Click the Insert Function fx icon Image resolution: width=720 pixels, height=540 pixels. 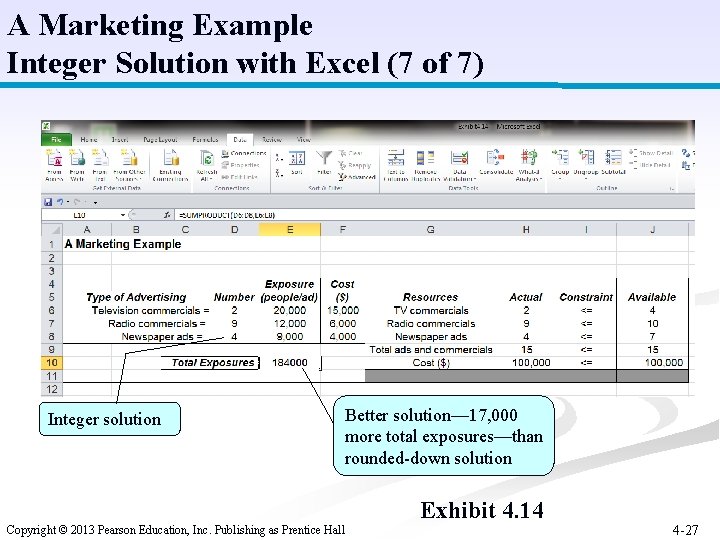[167, 215]
